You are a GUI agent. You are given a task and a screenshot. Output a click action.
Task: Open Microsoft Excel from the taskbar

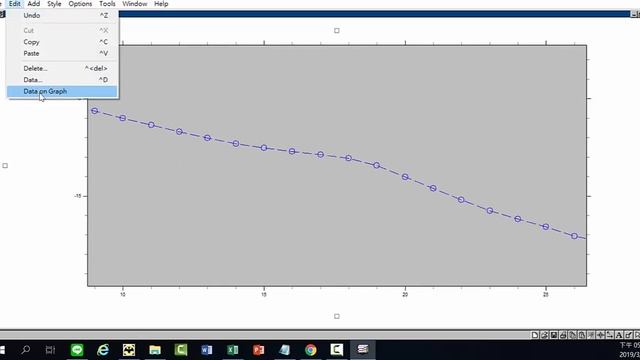click(x=233, y=350)
